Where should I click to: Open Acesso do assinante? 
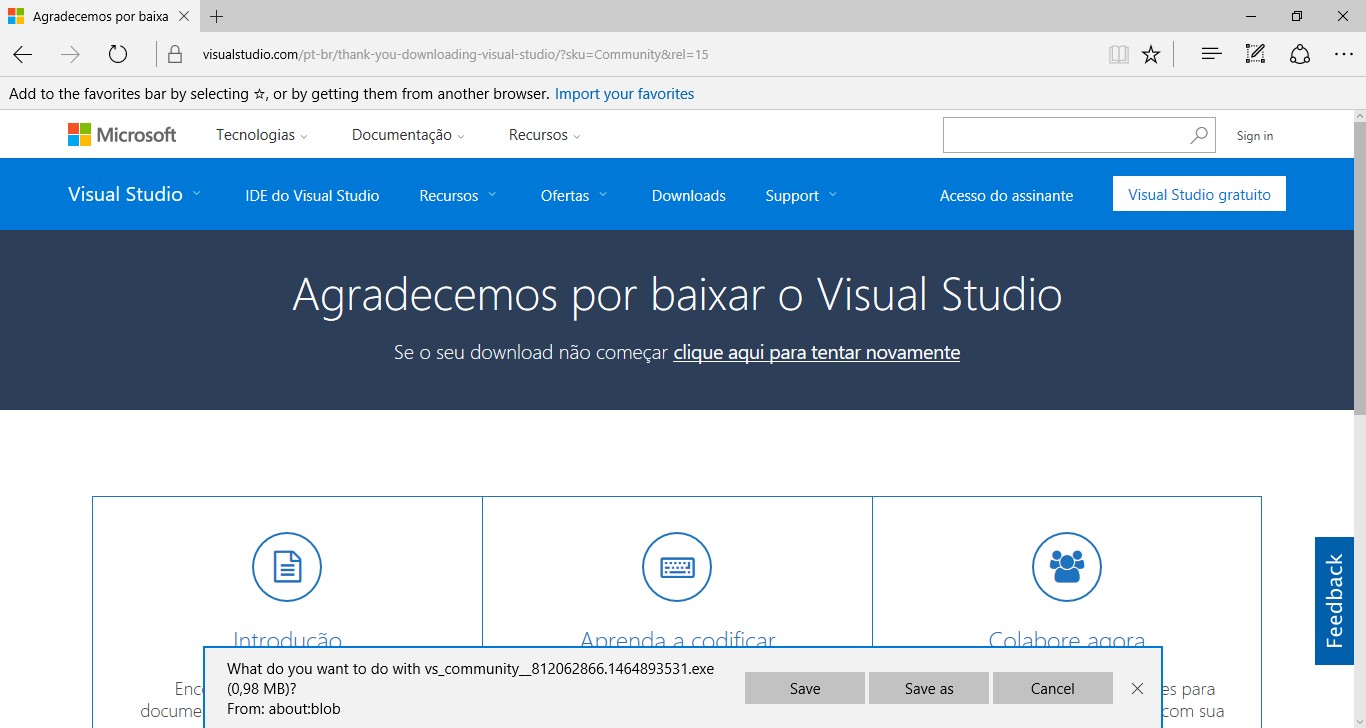(1006, 196)
